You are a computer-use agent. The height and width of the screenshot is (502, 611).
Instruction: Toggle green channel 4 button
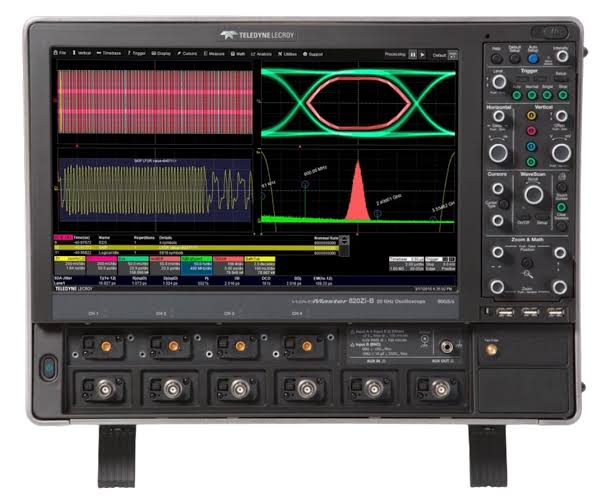[531, 162]
